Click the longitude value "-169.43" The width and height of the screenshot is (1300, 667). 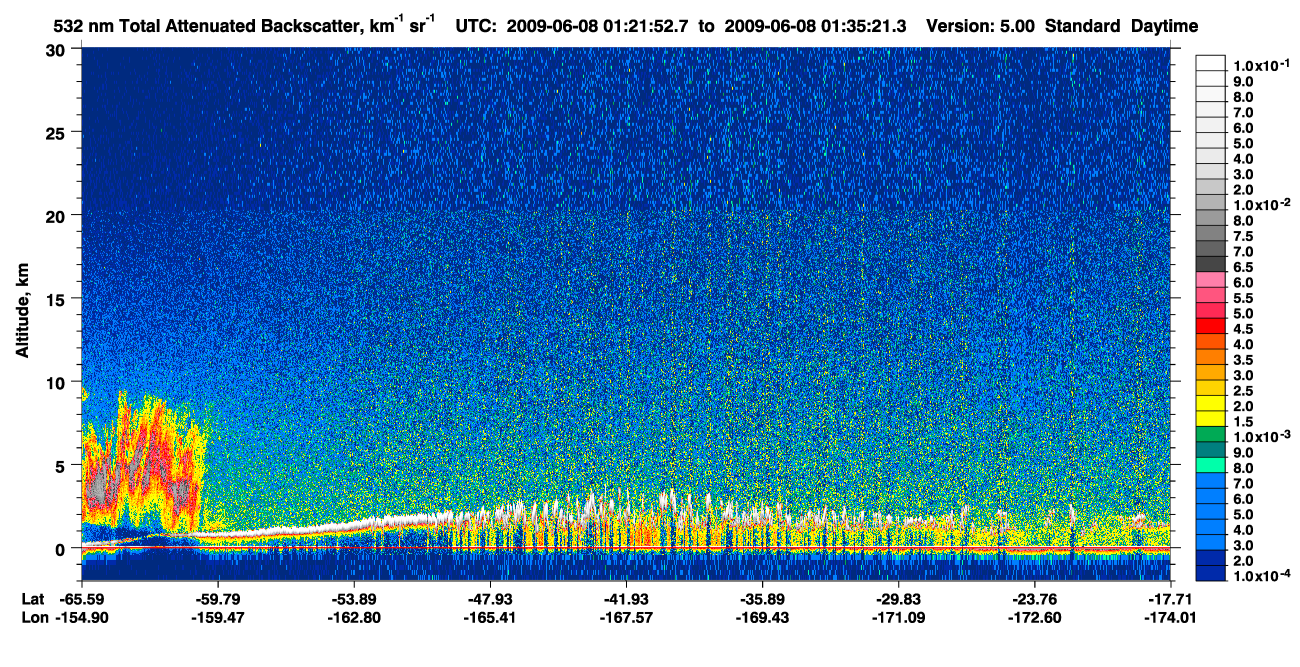point(762,617)
